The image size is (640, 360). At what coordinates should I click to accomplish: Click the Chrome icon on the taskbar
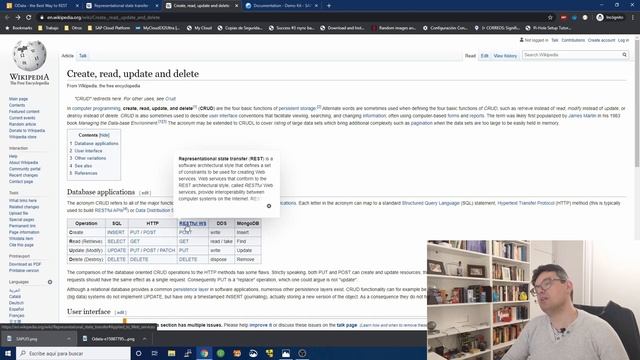pyautogui.click(x=204, y=353)
